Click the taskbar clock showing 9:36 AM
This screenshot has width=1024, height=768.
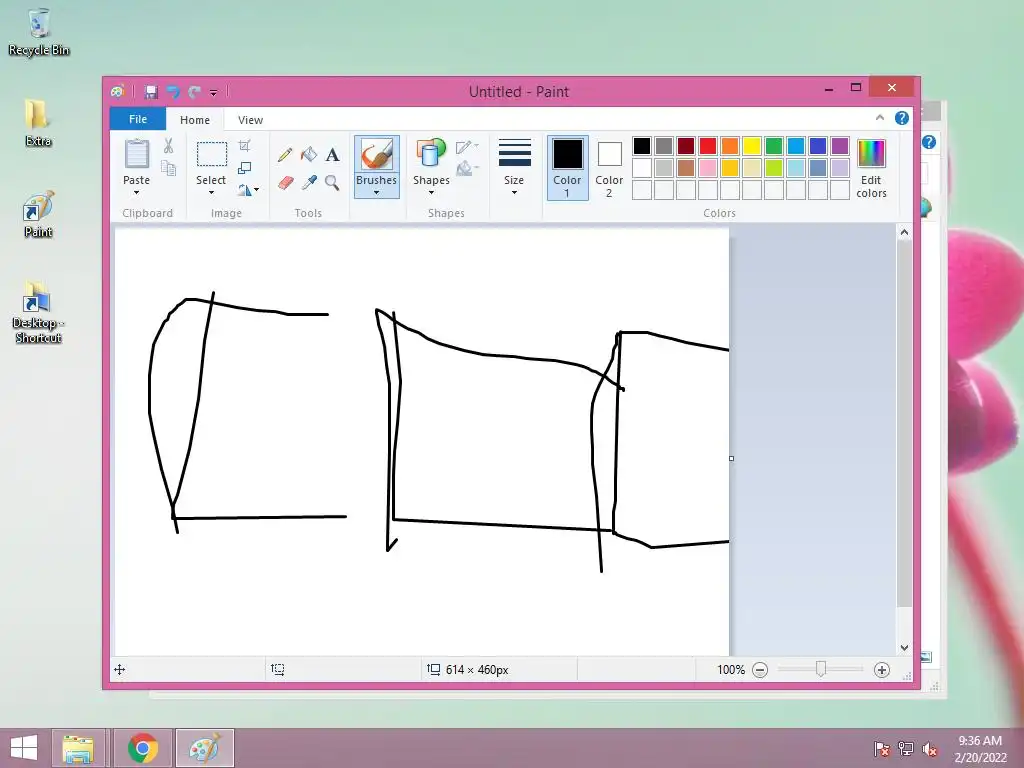[980, 748]
